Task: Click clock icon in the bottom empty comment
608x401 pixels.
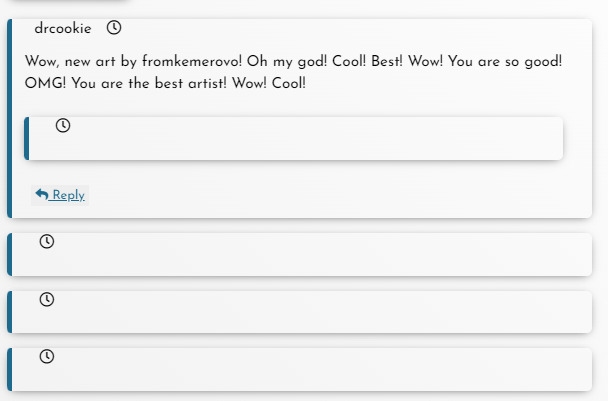Action: (47, 356)
